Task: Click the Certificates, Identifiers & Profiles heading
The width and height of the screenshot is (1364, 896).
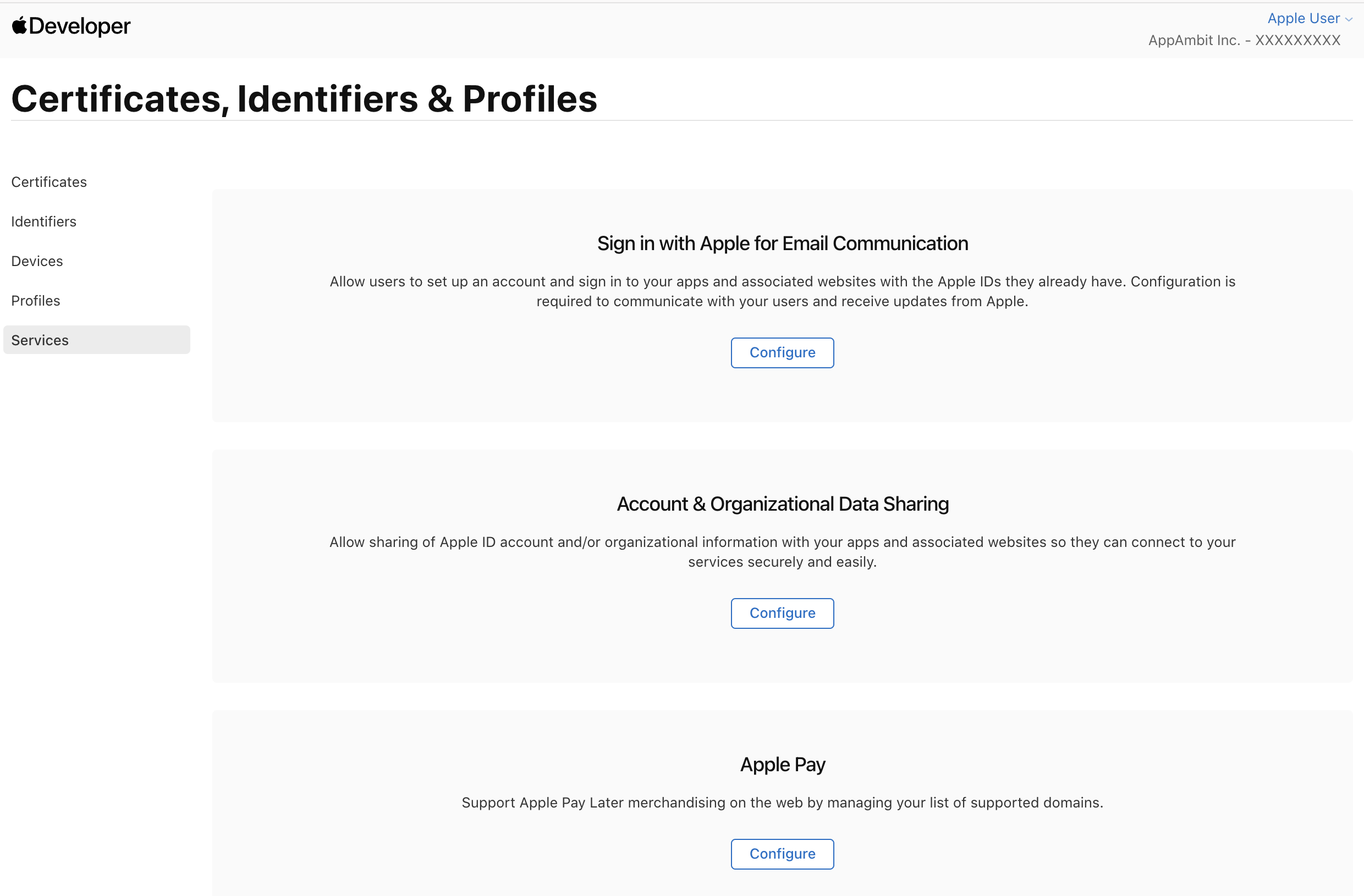Action: [x=304, y=98]
